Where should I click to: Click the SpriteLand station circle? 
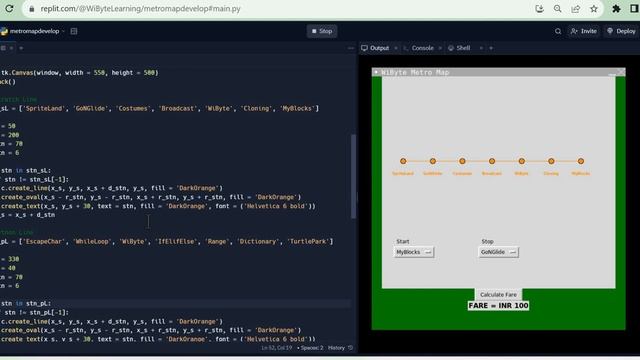coord(403,161)
